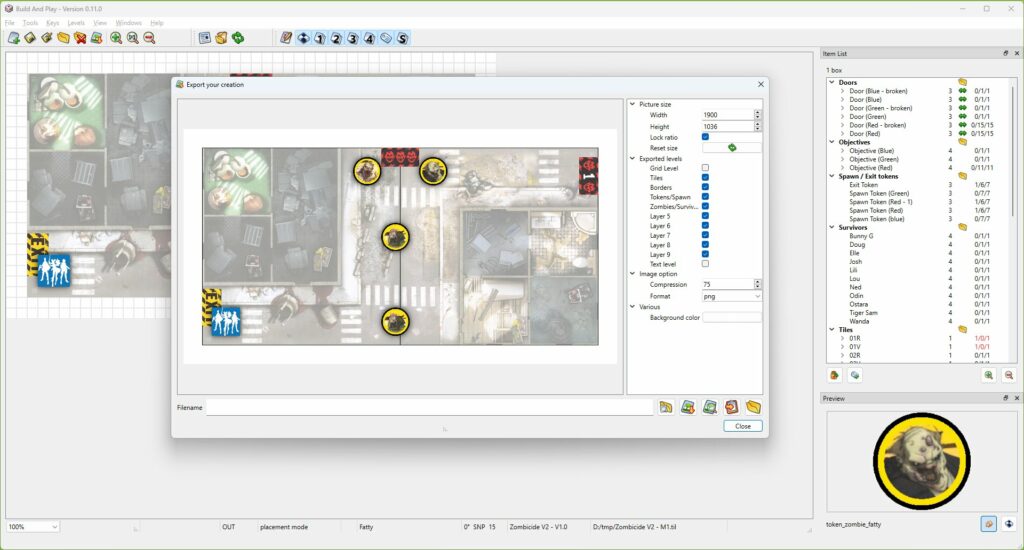Open the Help menu
This screenshot has width=1024, height=550.
(157, 23)
